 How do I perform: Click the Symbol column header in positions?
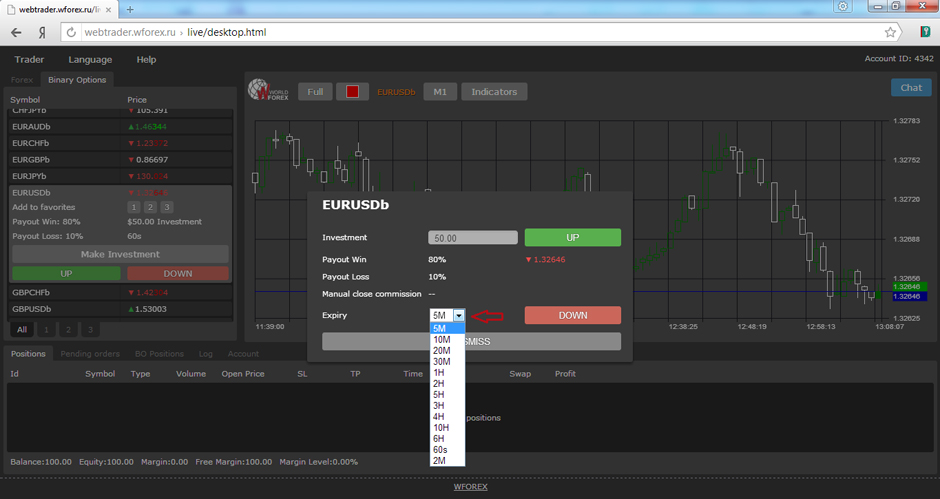pos(100,374)
